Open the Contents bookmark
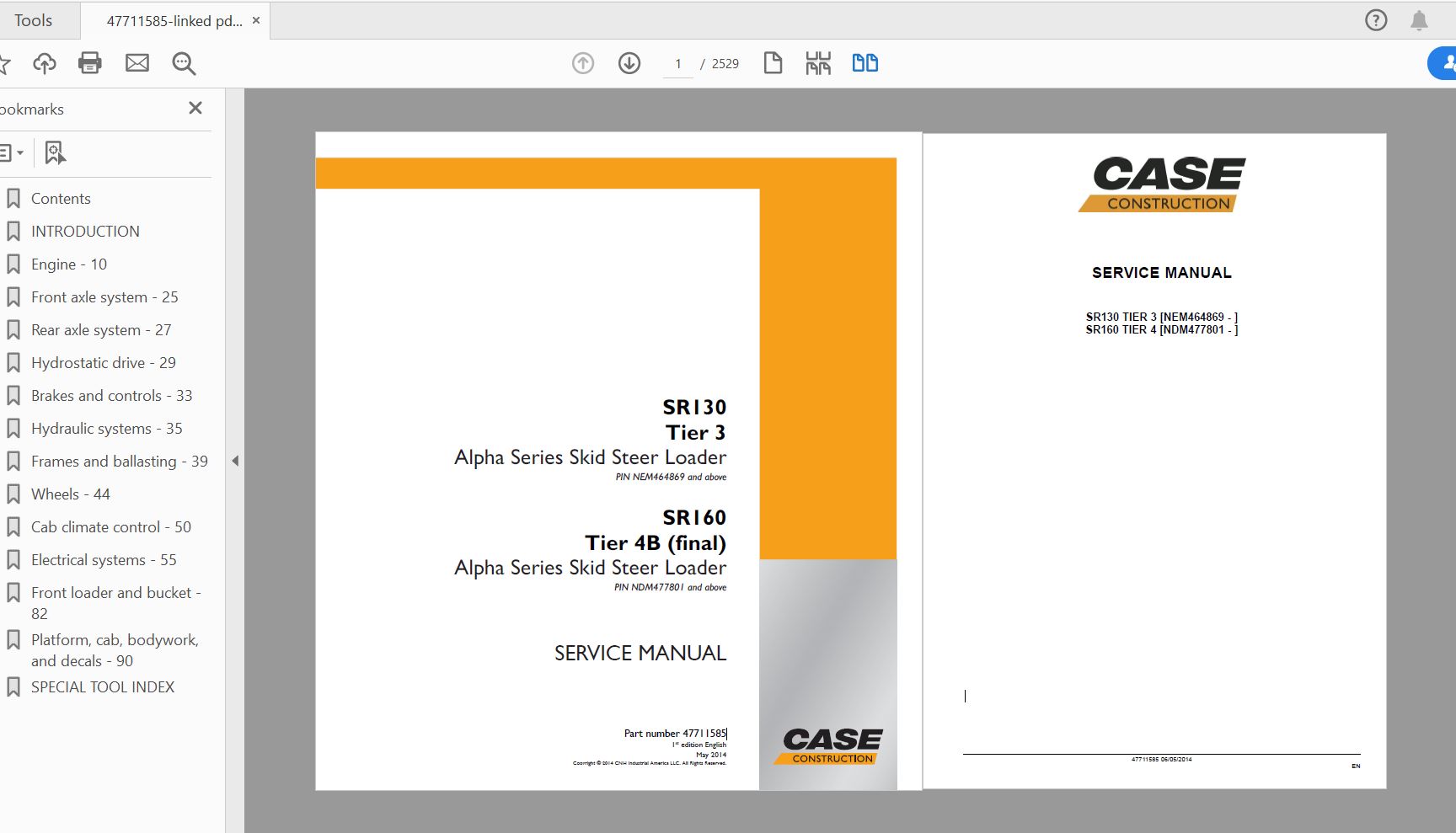This screenshot has height=833, width=1456. tap(61, 199)
